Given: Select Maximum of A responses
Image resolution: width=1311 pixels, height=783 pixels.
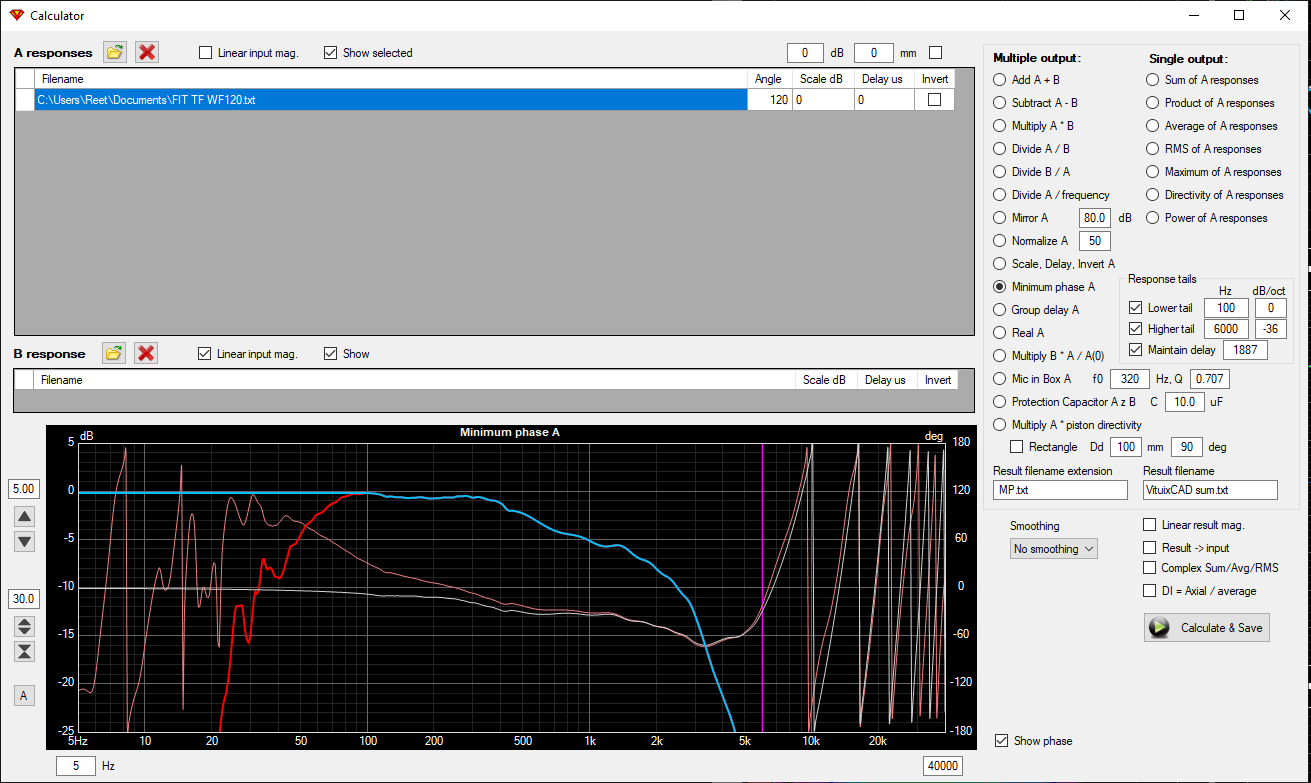Looking at the screenshot, I should point(1152,172).
